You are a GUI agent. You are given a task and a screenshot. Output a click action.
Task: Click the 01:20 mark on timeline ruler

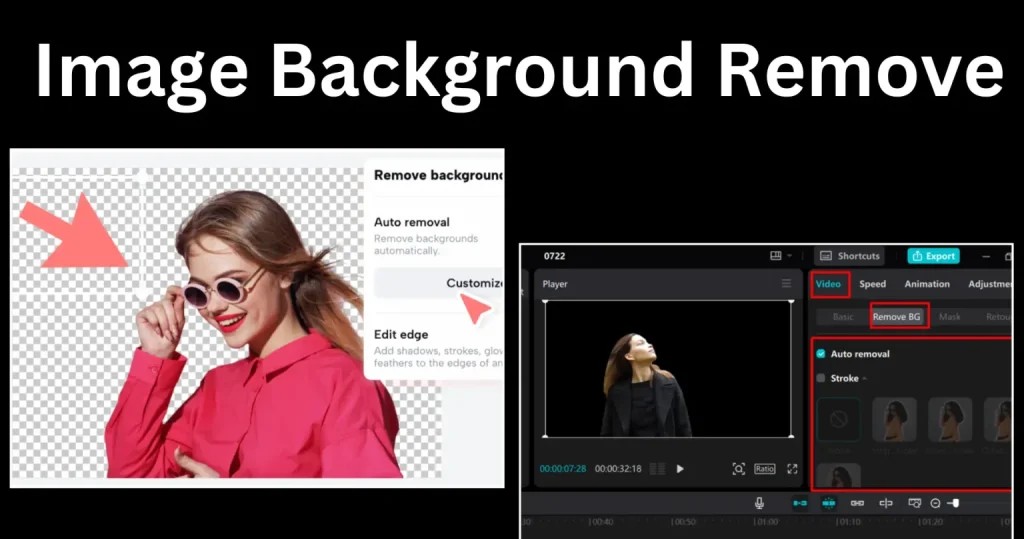click(x=931, y=522)
